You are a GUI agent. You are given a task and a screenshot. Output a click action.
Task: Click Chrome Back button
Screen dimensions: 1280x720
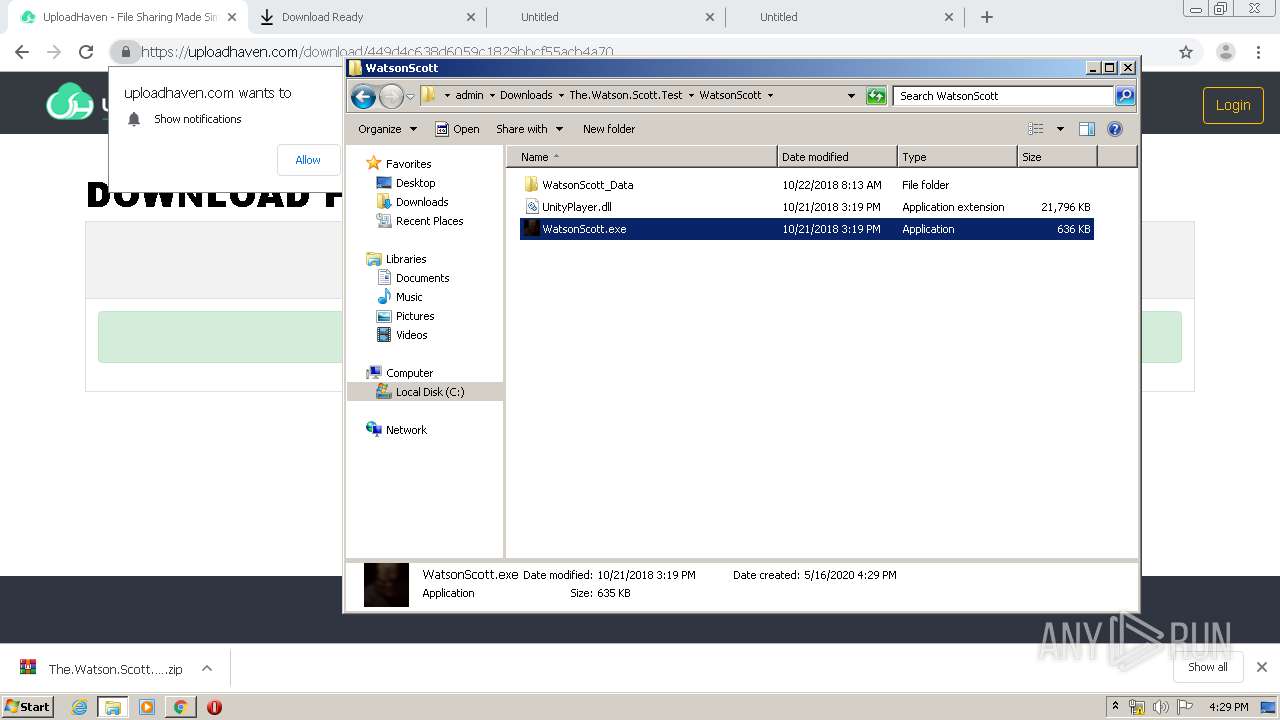coord(22,52)
